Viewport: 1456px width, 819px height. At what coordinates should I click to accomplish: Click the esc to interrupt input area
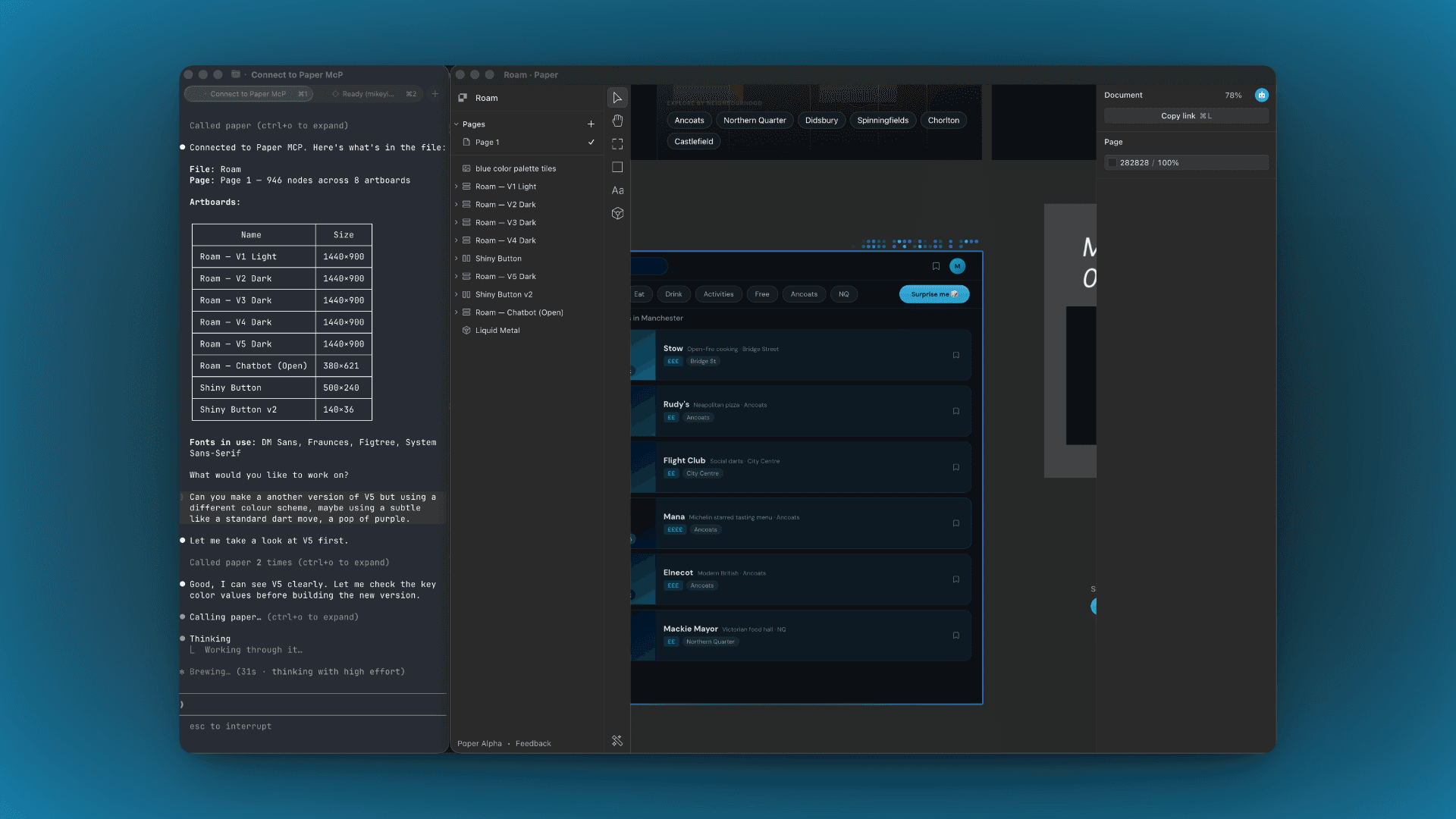[313, 726]
